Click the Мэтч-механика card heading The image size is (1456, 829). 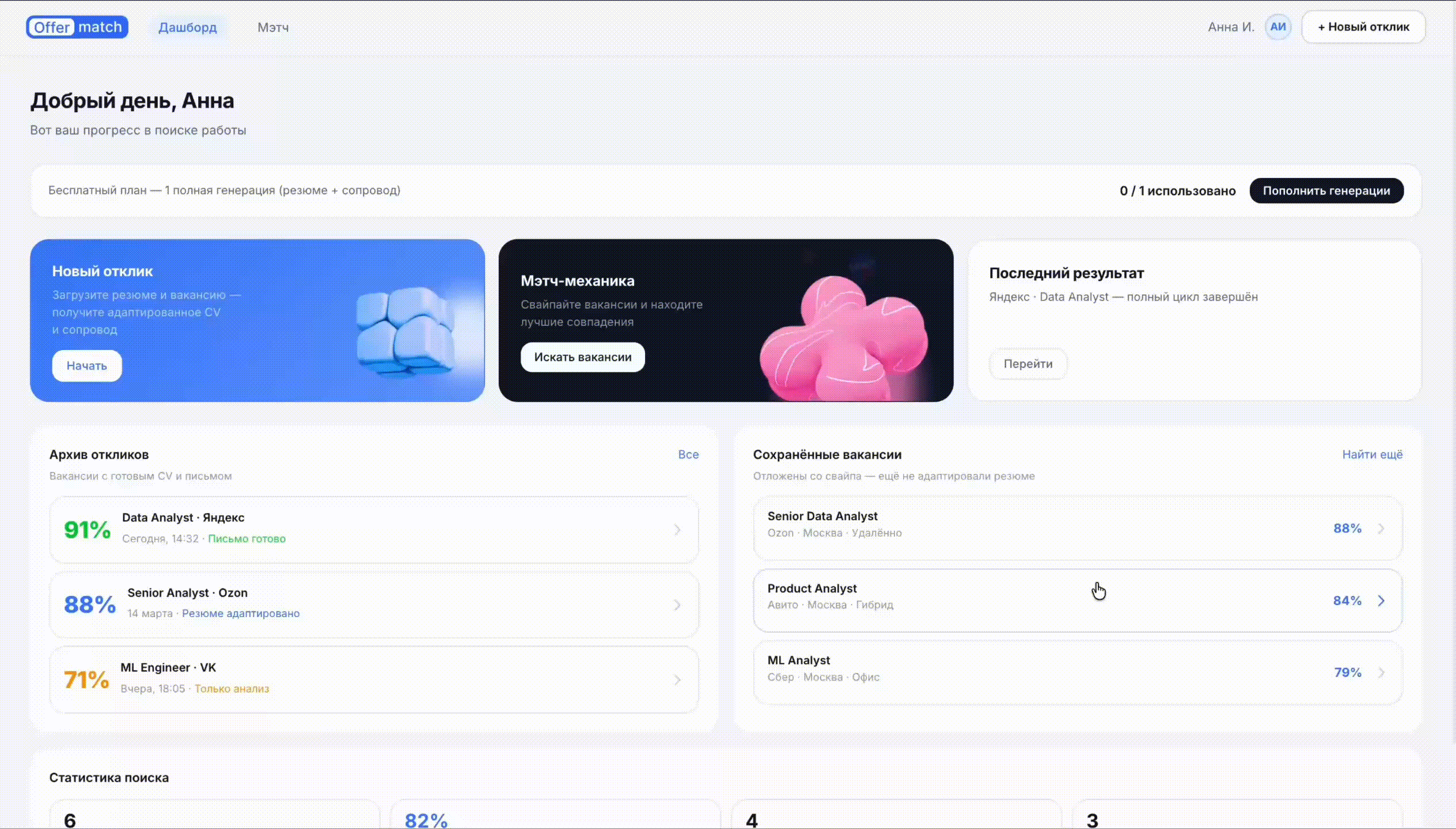click(x=578, y=281)
